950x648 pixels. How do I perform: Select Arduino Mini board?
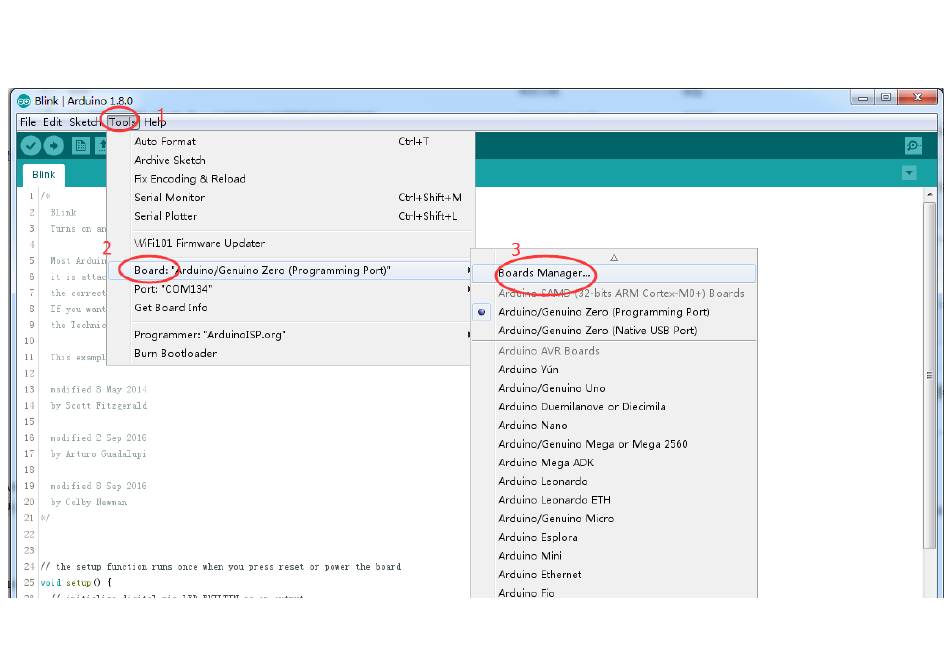pos(614,556)
